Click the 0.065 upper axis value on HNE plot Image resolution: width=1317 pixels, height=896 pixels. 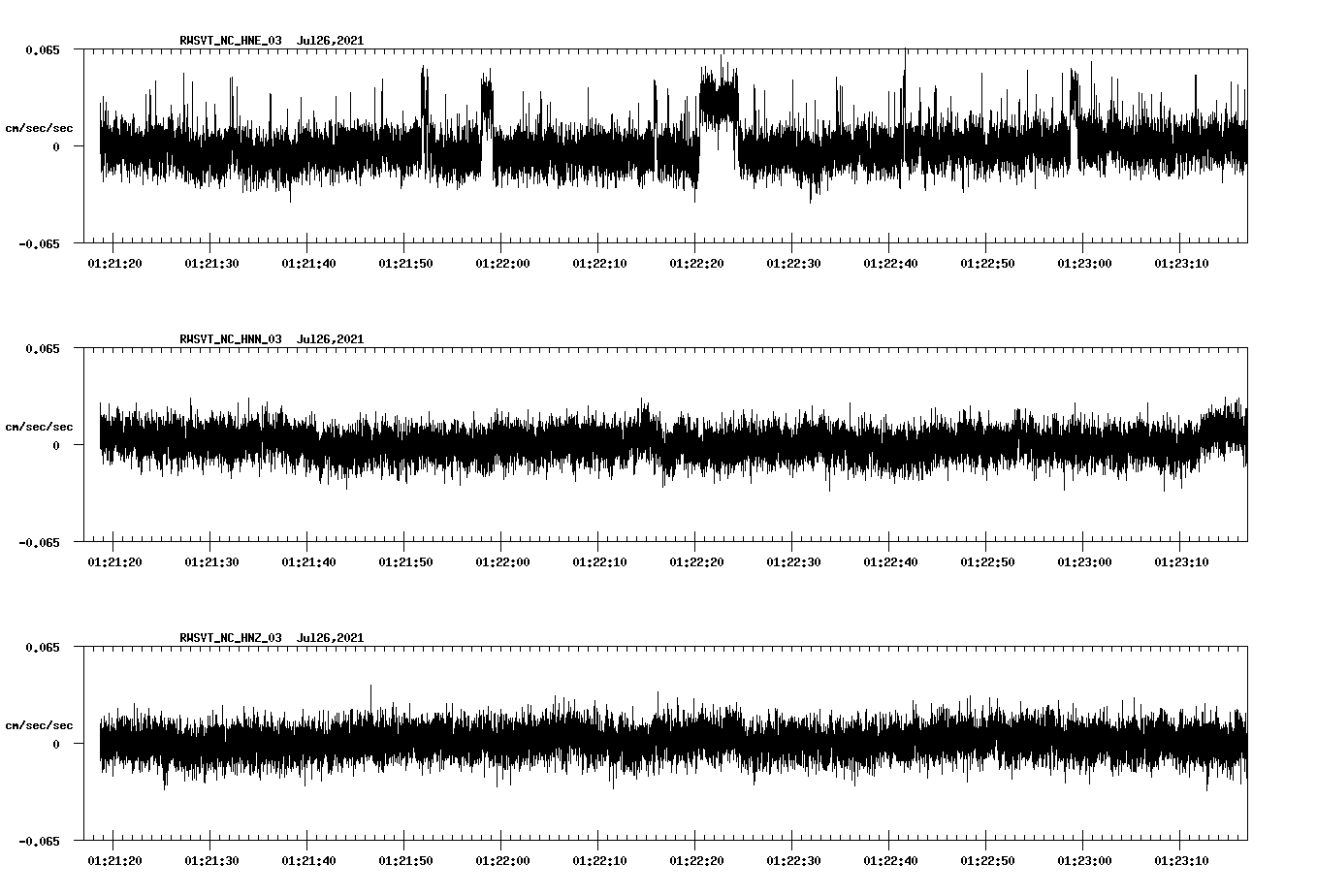point(42,49)
